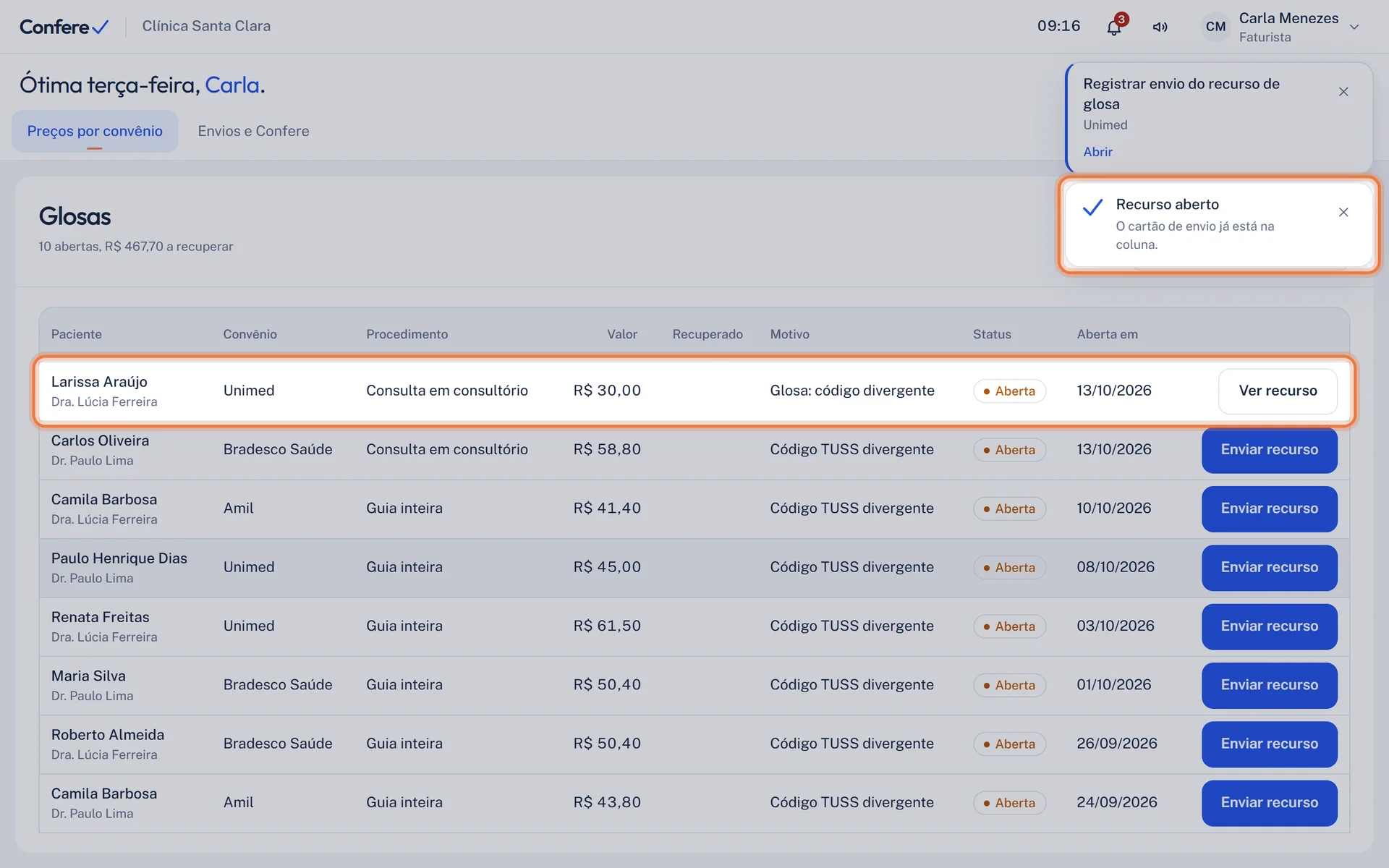Enviar recurso for Roberto Almeida
Image resolution: width=1389 pixels, height=868 pixels.
click(1269, 744)
